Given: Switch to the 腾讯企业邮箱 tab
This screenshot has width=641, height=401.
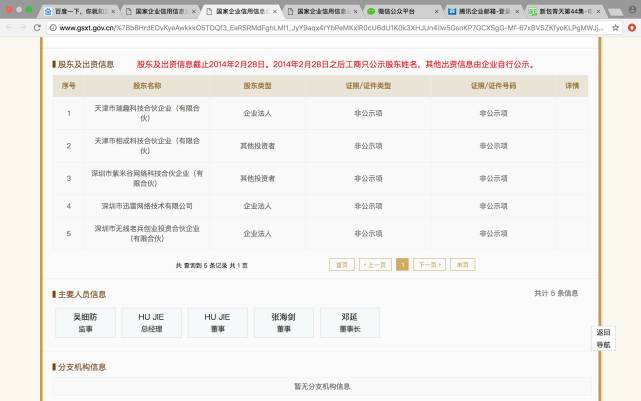Looking at the screenshot, I should pyautogui.click(x=484, y=11).
